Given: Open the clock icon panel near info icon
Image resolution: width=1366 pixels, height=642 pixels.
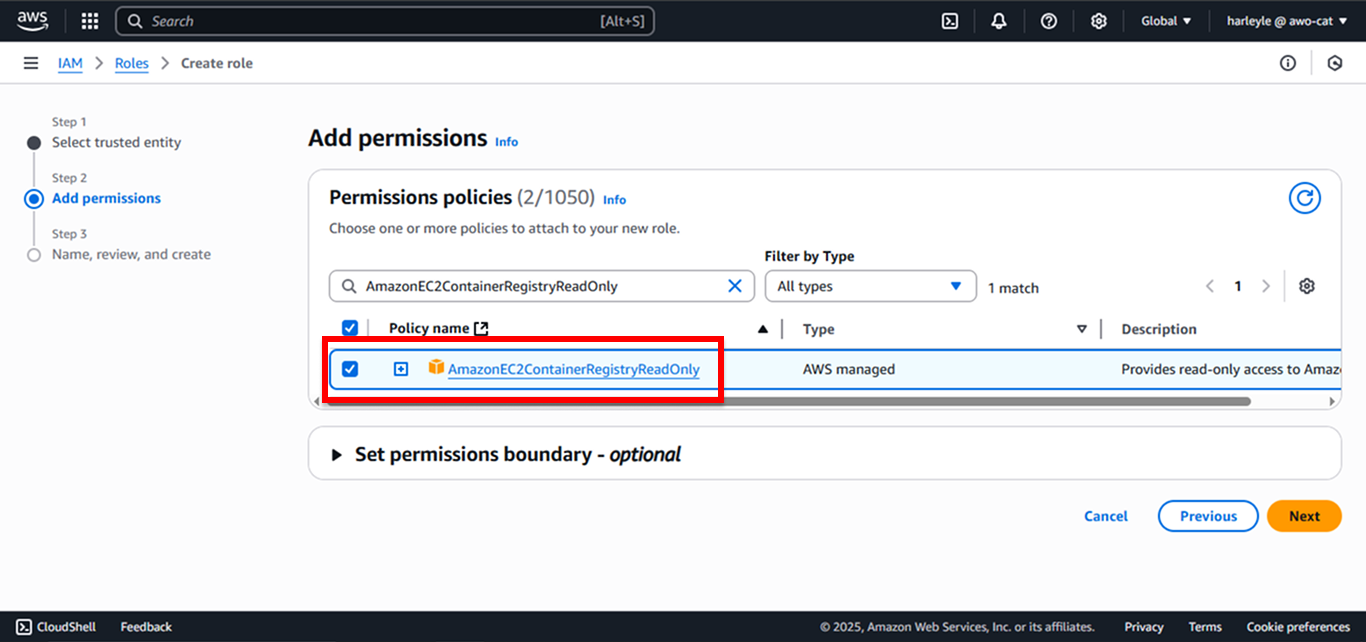Looking at the screenshot, I should [x=1335, y=63].
